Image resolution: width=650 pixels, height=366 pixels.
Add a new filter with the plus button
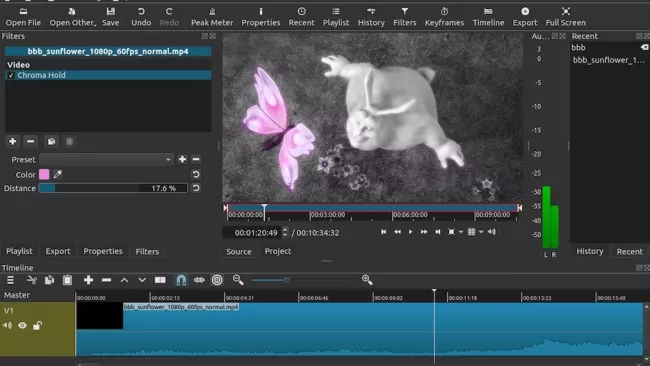tap(12, 141)
